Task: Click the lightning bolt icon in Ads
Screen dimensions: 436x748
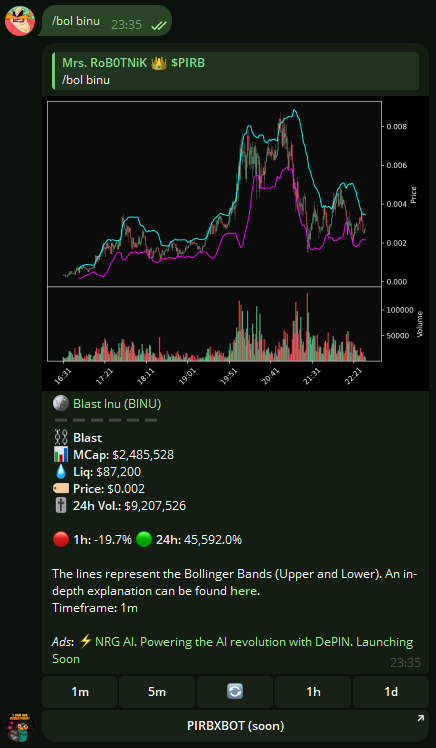Action: 85,642
